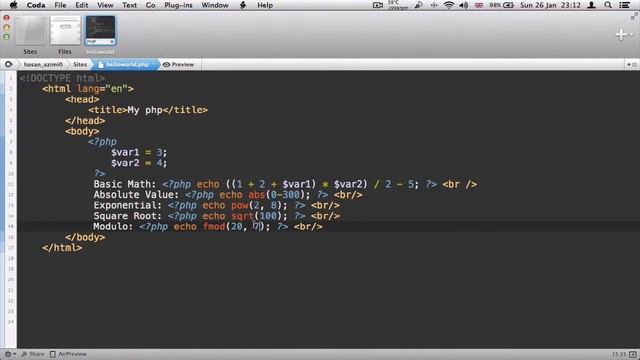This screenshot has width=640, height=360.
Task: Go to Sites in the path bar
Action: tap(80, 64)
